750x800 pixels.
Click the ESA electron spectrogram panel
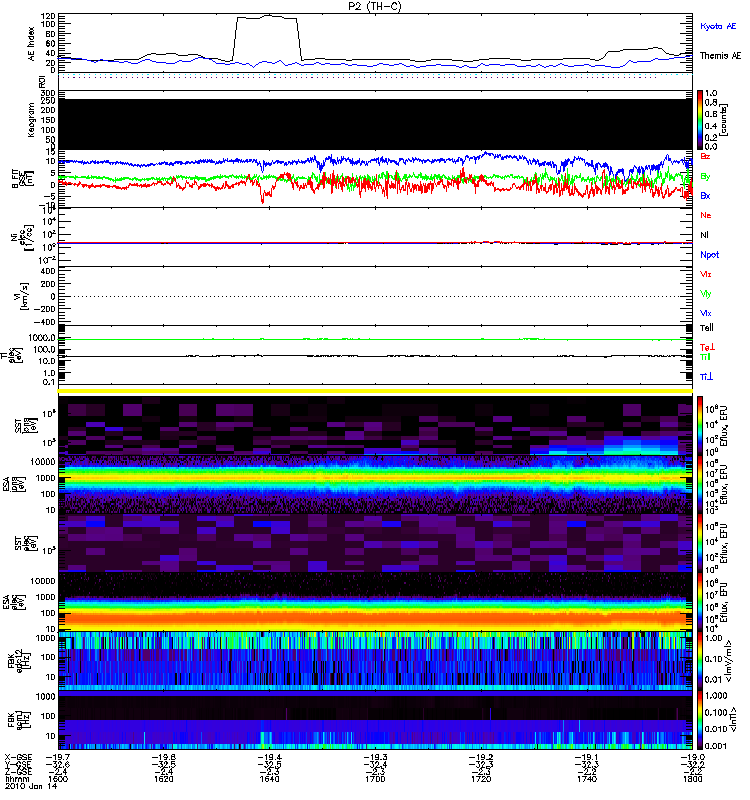click(x=375, y=602)
